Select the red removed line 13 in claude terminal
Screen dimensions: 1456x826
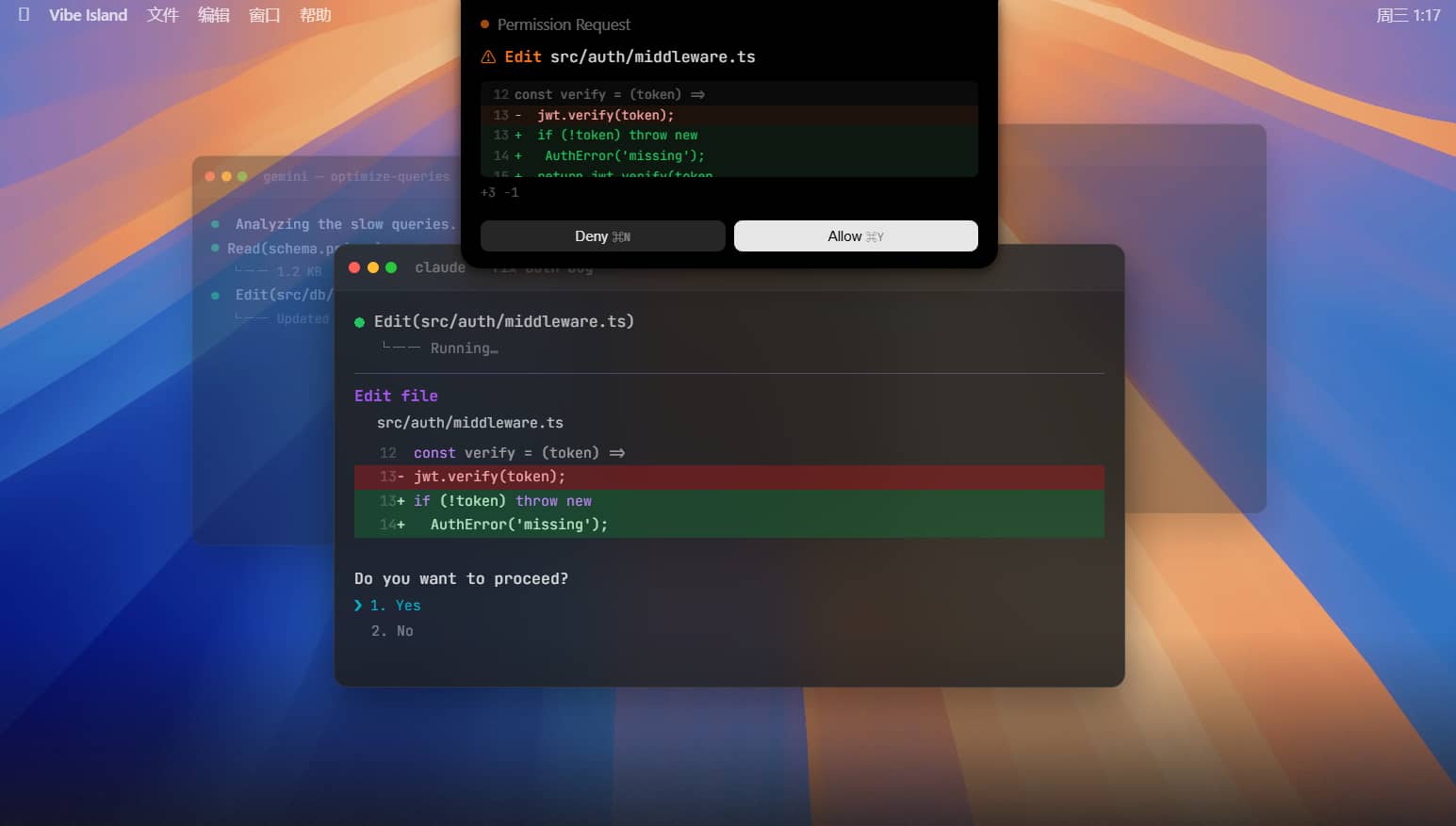(729, 477)
